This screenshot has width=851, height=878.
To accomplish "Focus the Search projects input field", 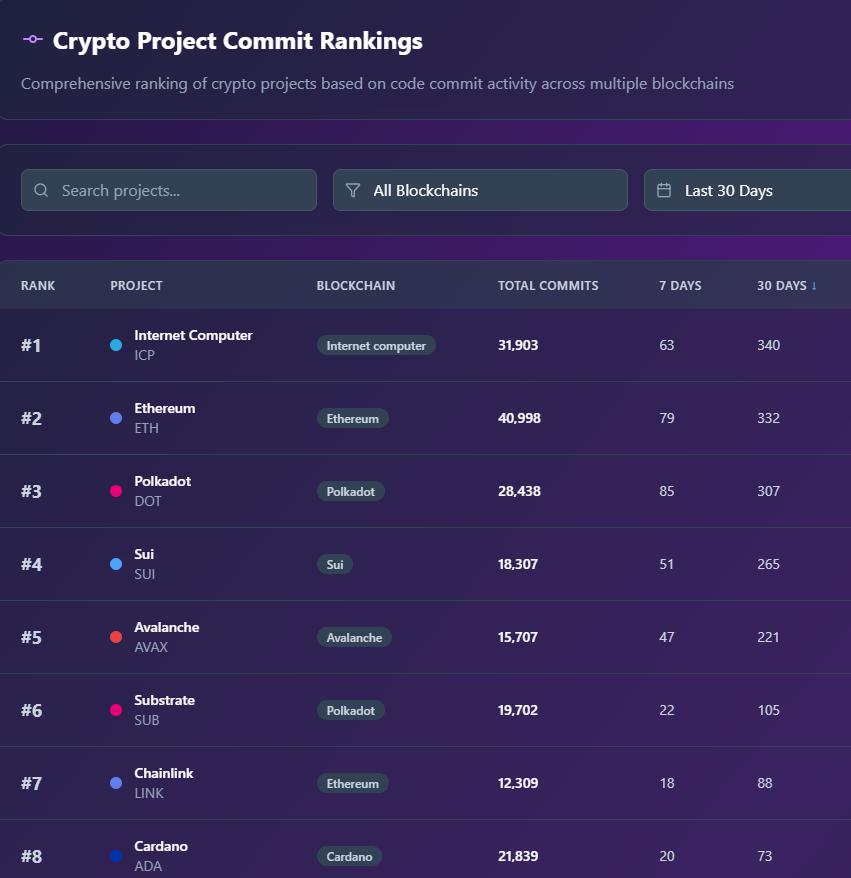I will 169,190.
